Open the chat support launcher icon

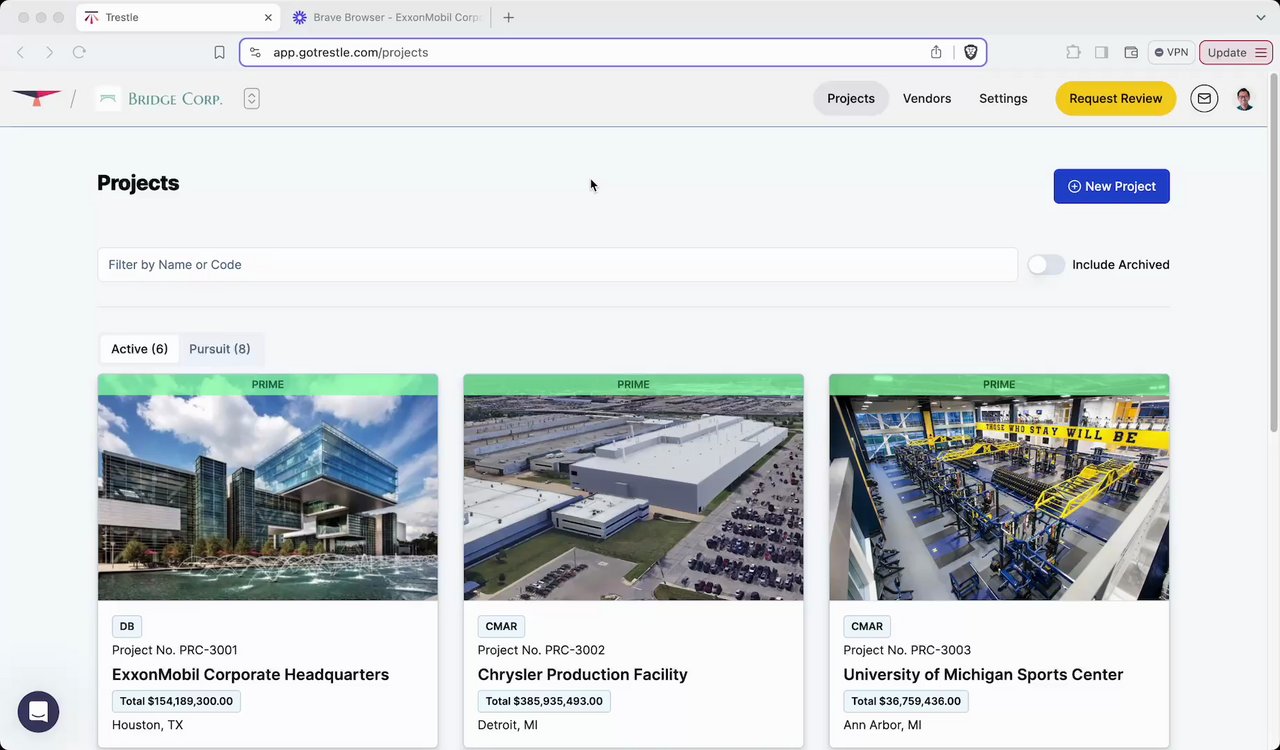(x=38, y=712)
